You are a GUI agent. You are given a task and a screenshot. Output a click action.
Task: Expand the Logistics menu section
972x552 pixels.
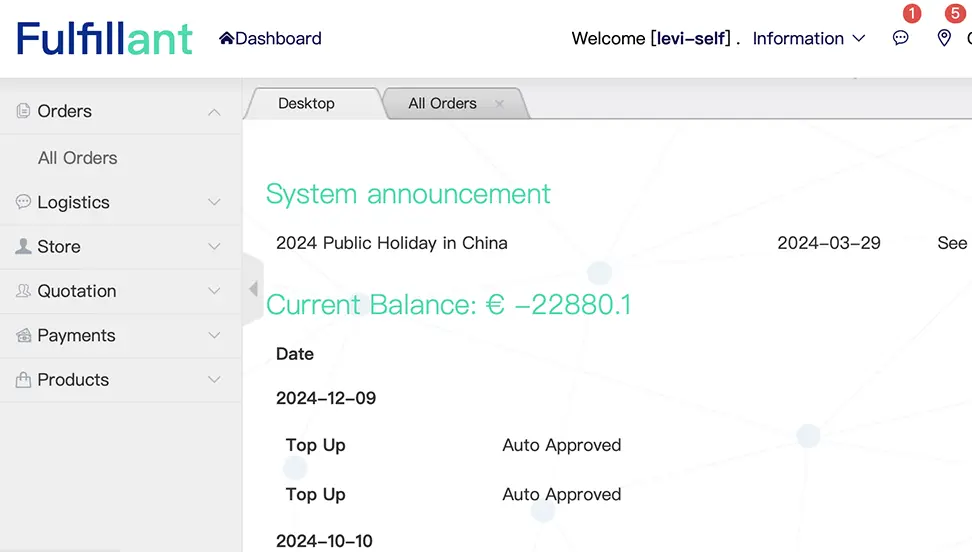point(214,202)
